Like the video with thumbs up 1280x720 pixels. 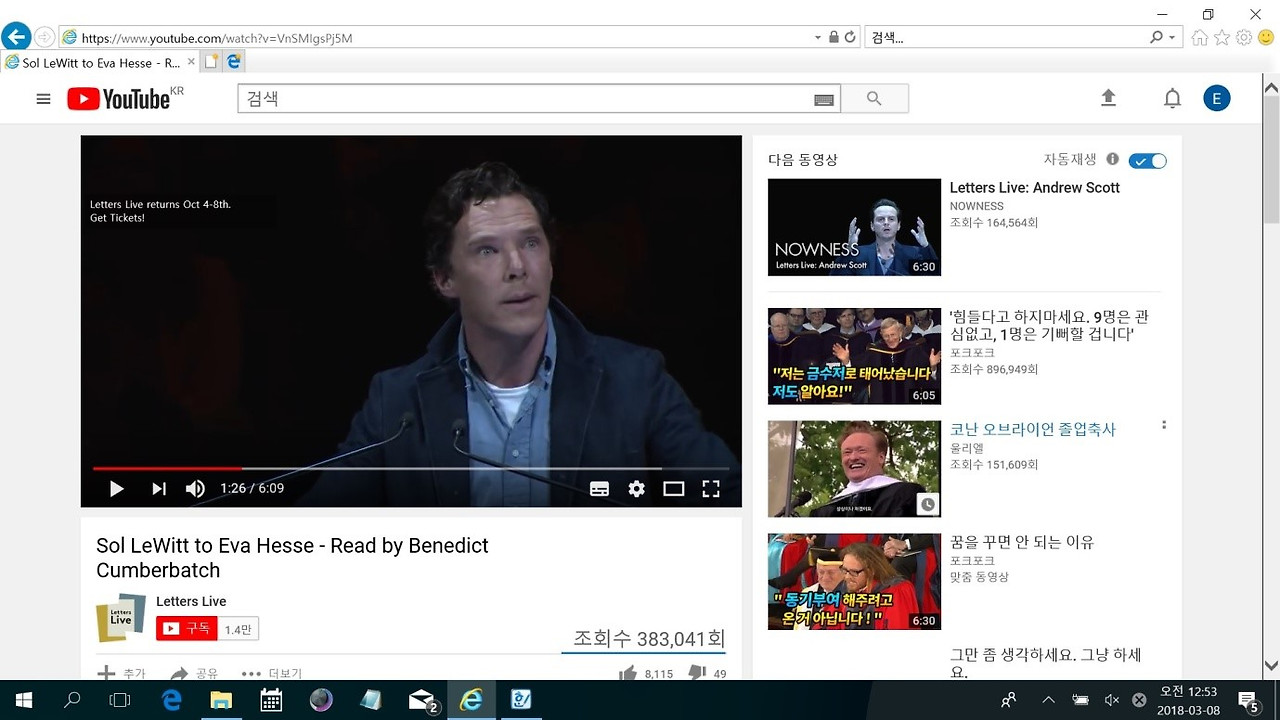628,673
